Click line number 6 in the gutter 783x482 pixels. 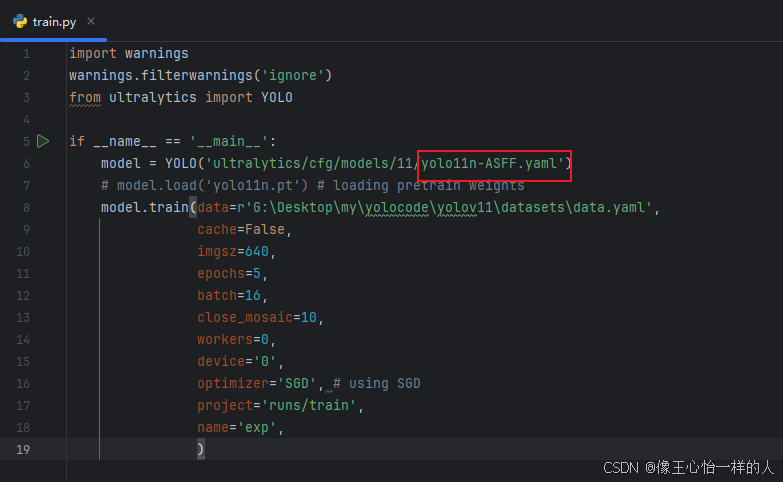[26, 164]
